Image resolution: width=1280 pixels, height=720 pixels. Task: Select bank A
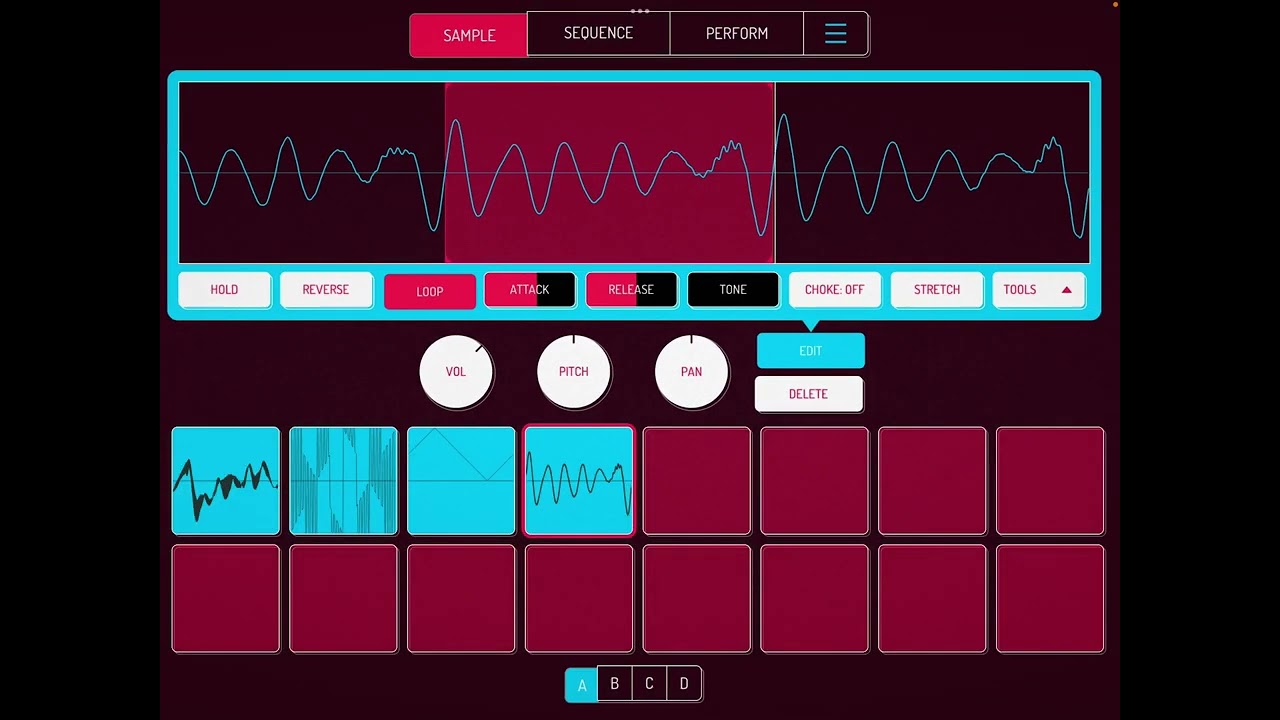coord(582,685)
